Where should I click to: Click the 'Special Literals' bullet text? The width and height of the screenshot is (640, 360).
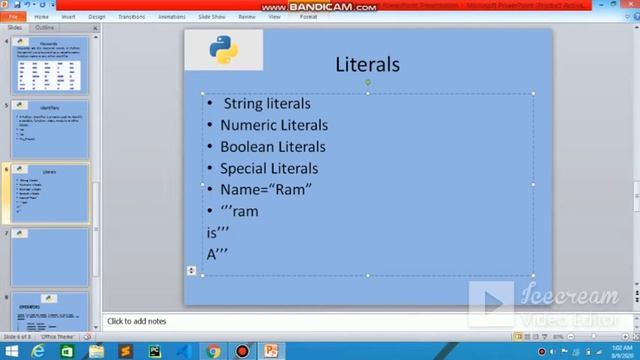269,169
